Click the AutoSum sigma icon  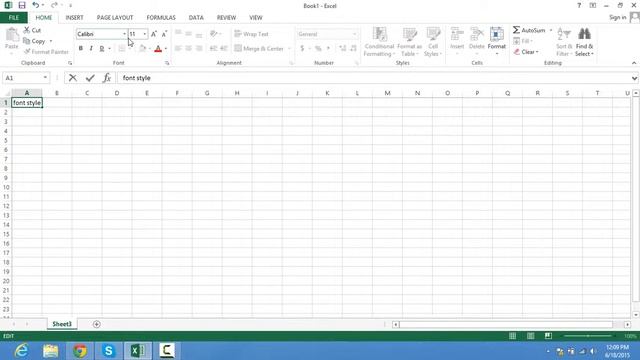517,30
